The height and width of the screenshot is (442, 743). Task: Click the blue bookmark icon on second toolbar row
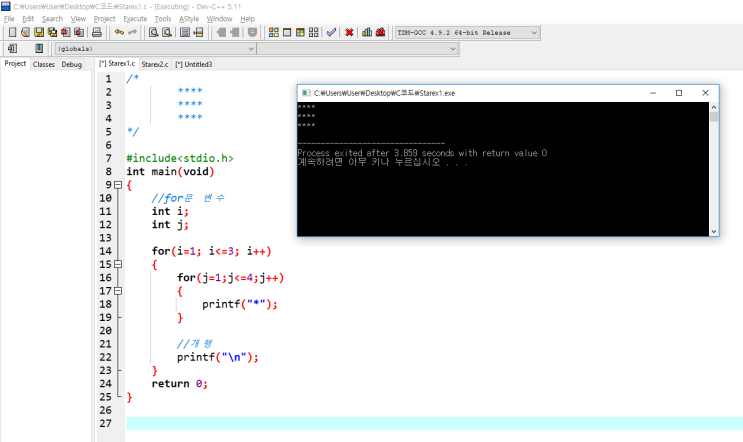point(39,48)
